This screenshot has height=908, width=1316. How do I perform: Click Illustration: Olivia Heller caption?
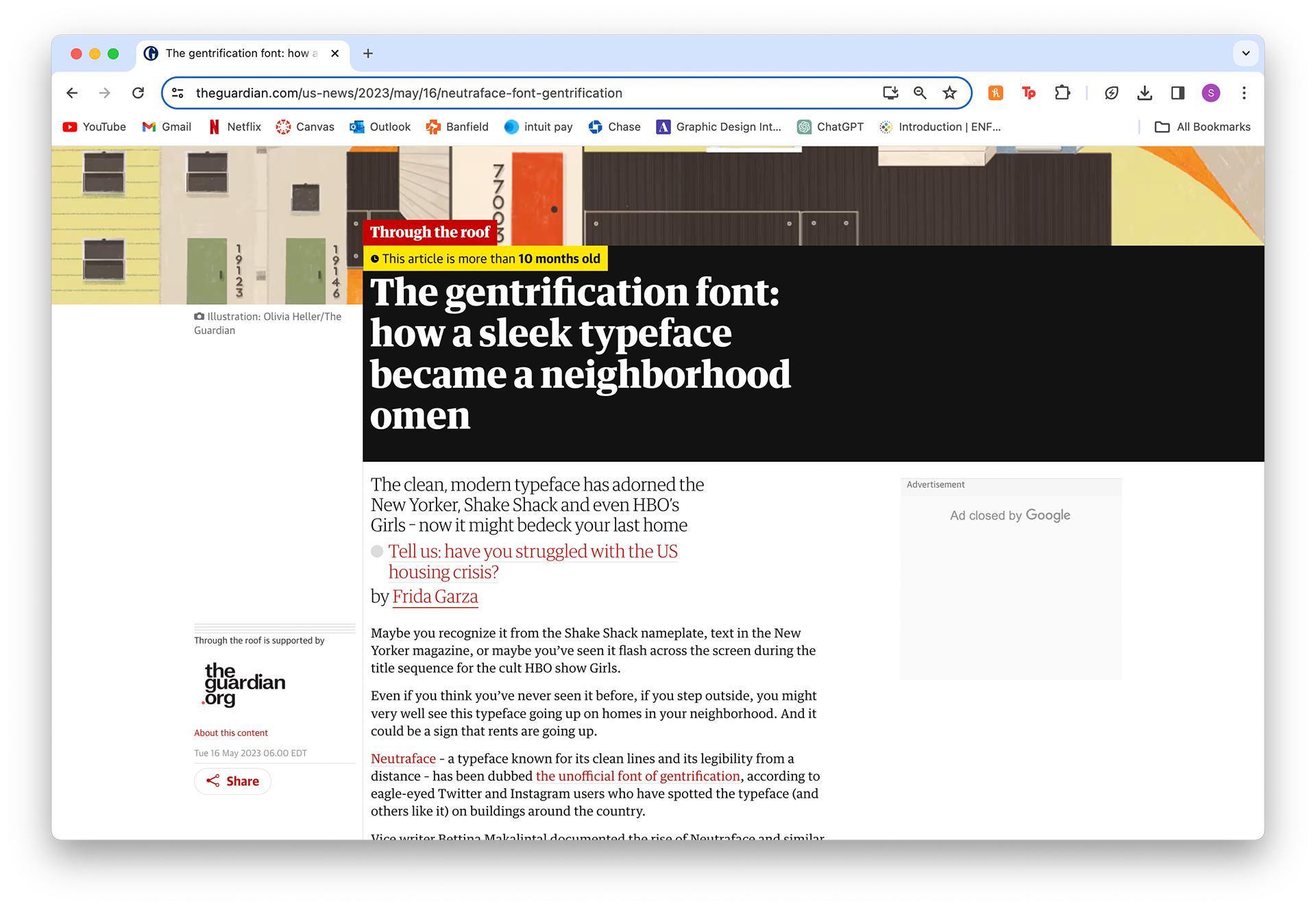click(x=268, y=323)
